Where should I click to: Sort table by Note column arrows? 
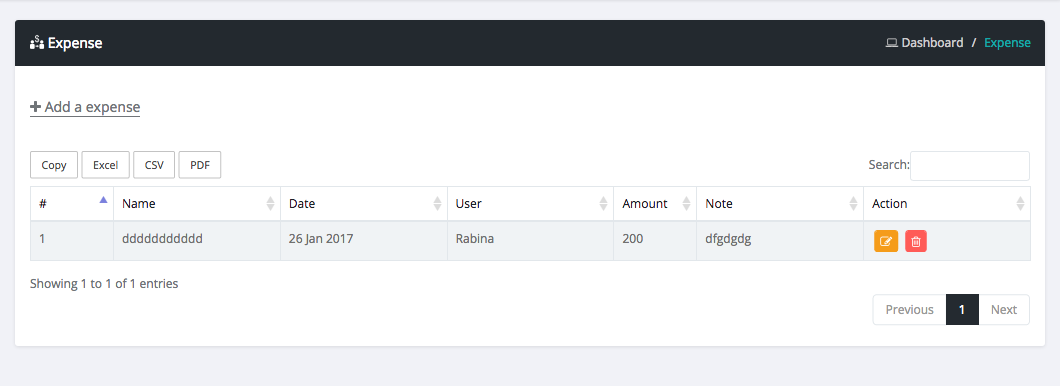(854, 203)
